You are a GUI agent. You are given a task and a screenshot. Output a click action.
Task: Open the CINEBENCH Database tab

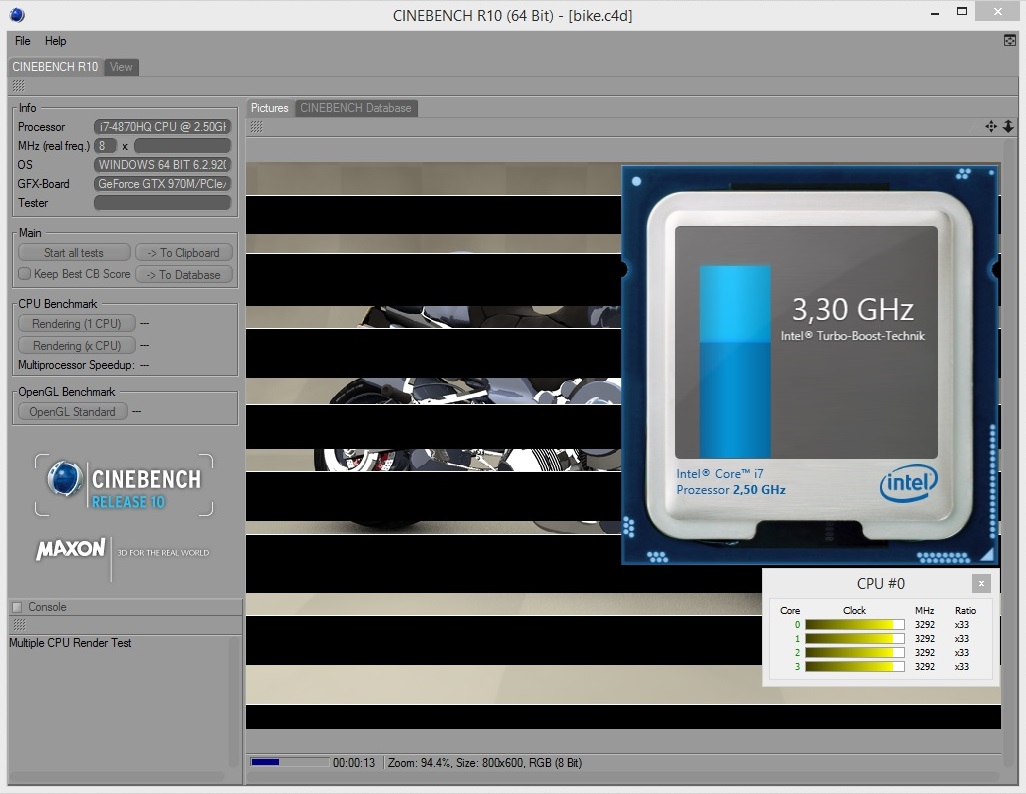coord(356,108)
